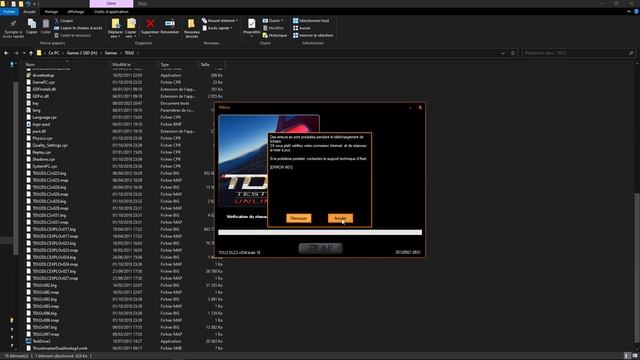This screenshot has width=640, height=360.
Task: Select the key text document
Action: [x=36, y=103]
